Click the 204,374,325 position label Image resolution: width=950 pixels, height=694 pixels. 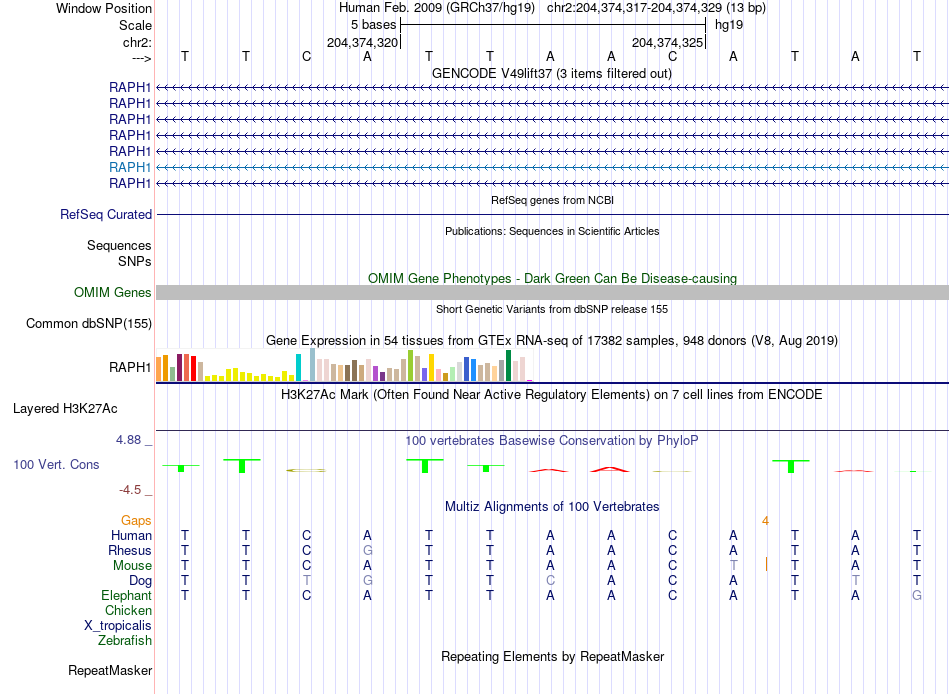[x=668, y=43]
